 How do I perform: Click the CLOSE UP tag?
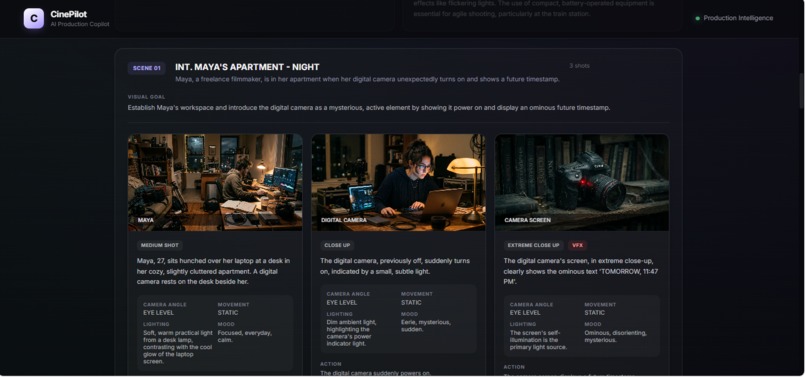337,245
